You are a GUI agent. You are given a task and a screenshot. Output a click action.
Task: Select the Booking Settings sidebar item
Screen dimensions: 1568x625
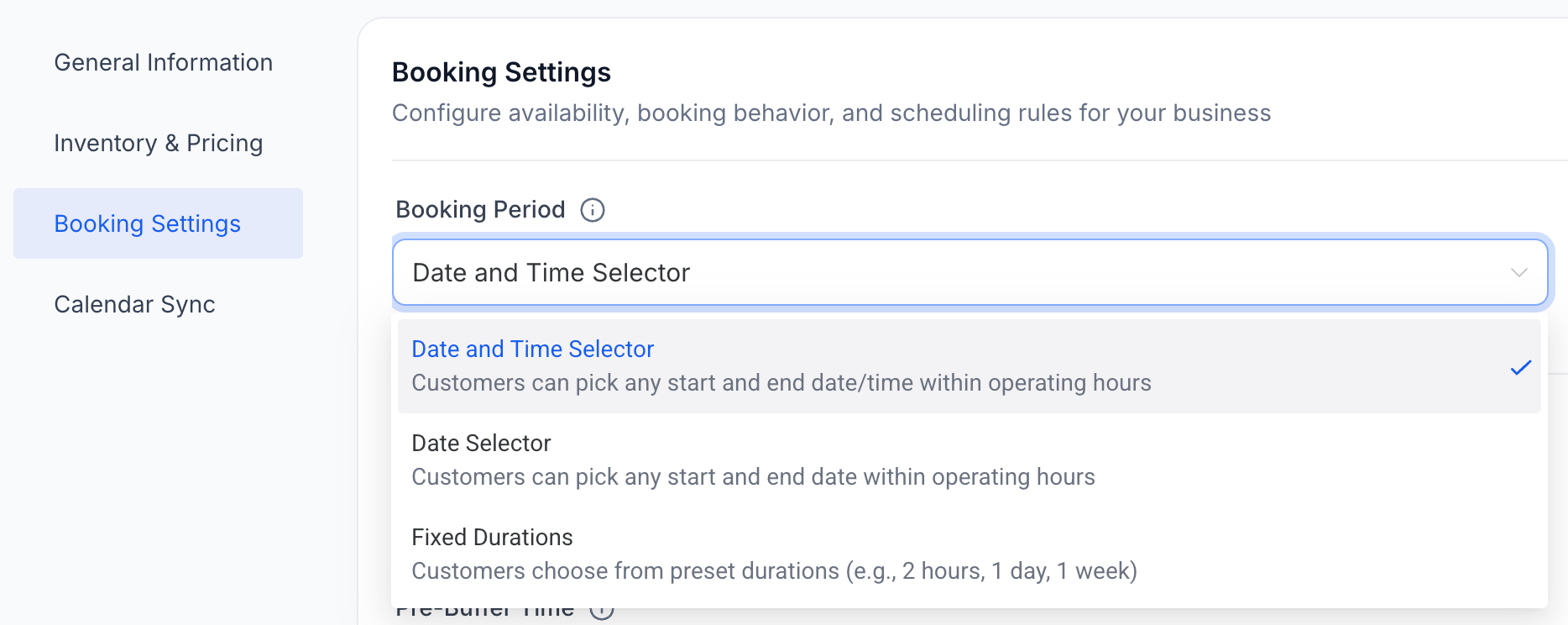tap(147, 223)
